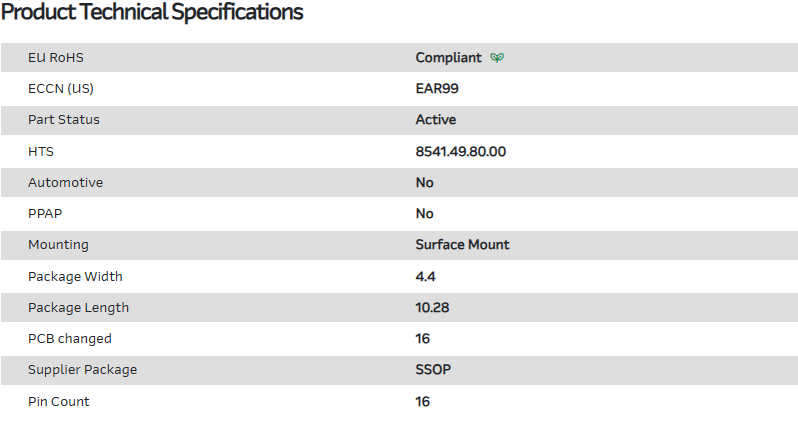This screenshot has height=432, width=798.
Task: Select the 8541.49.80.00 HTS code
Action: (461, 151)
